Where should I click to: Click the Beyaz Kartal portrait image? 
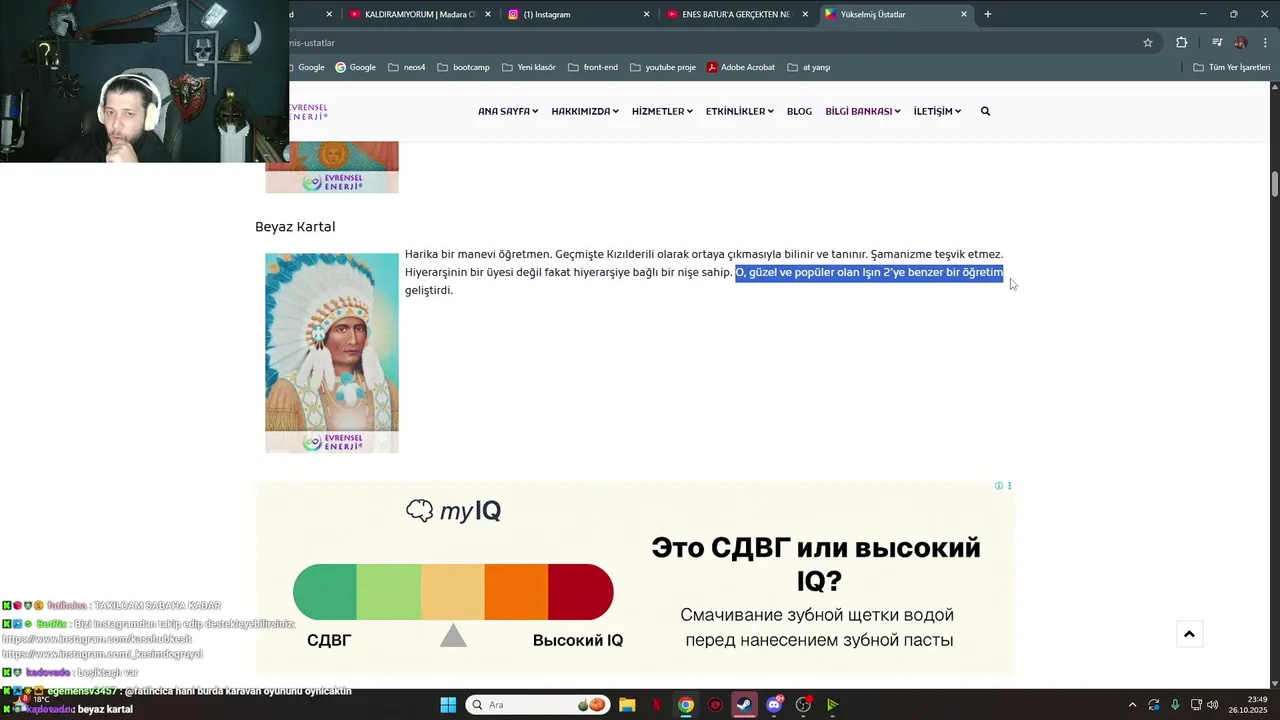pos(332,353)
